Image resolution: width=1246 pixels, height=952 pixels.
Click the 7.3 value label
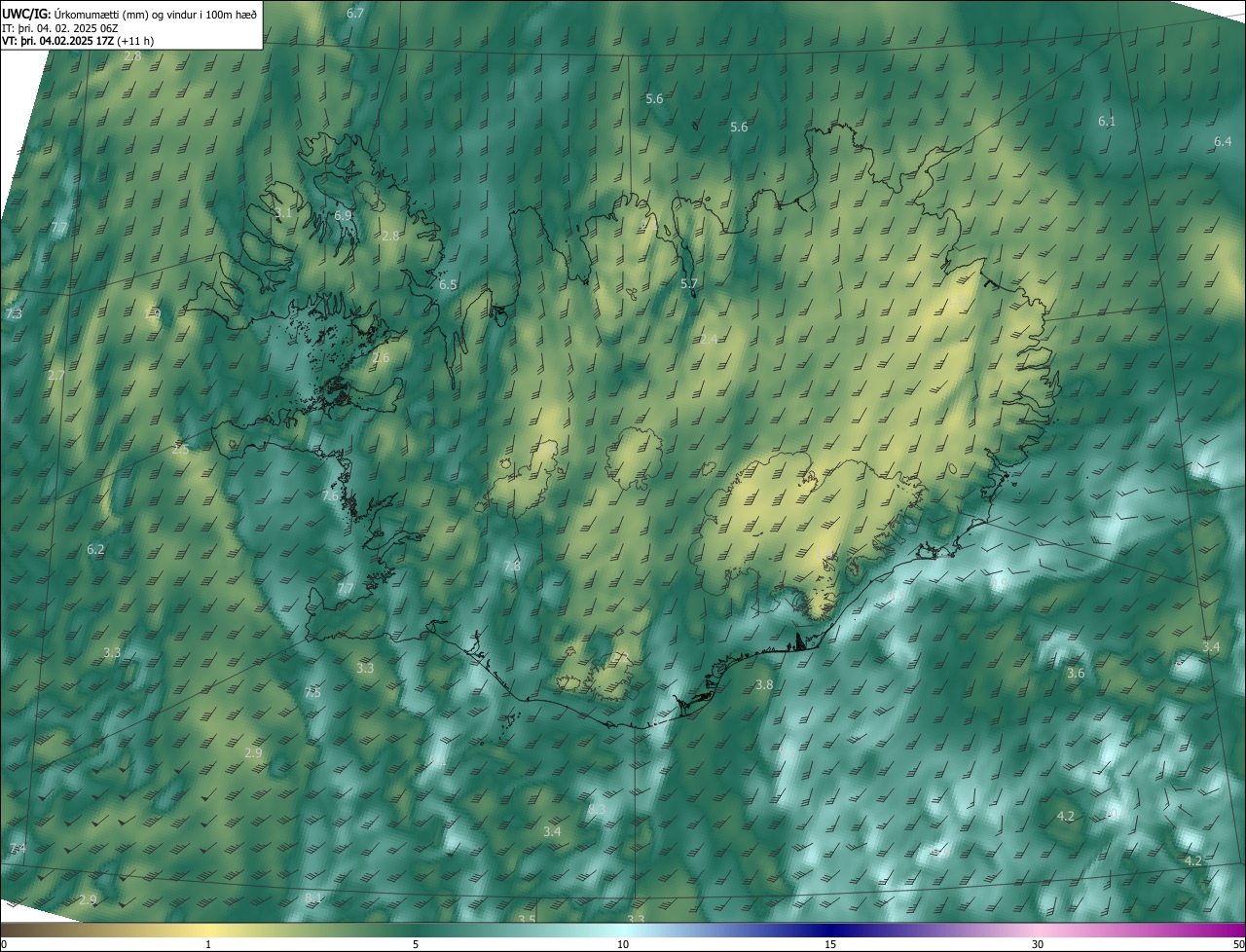14,313
